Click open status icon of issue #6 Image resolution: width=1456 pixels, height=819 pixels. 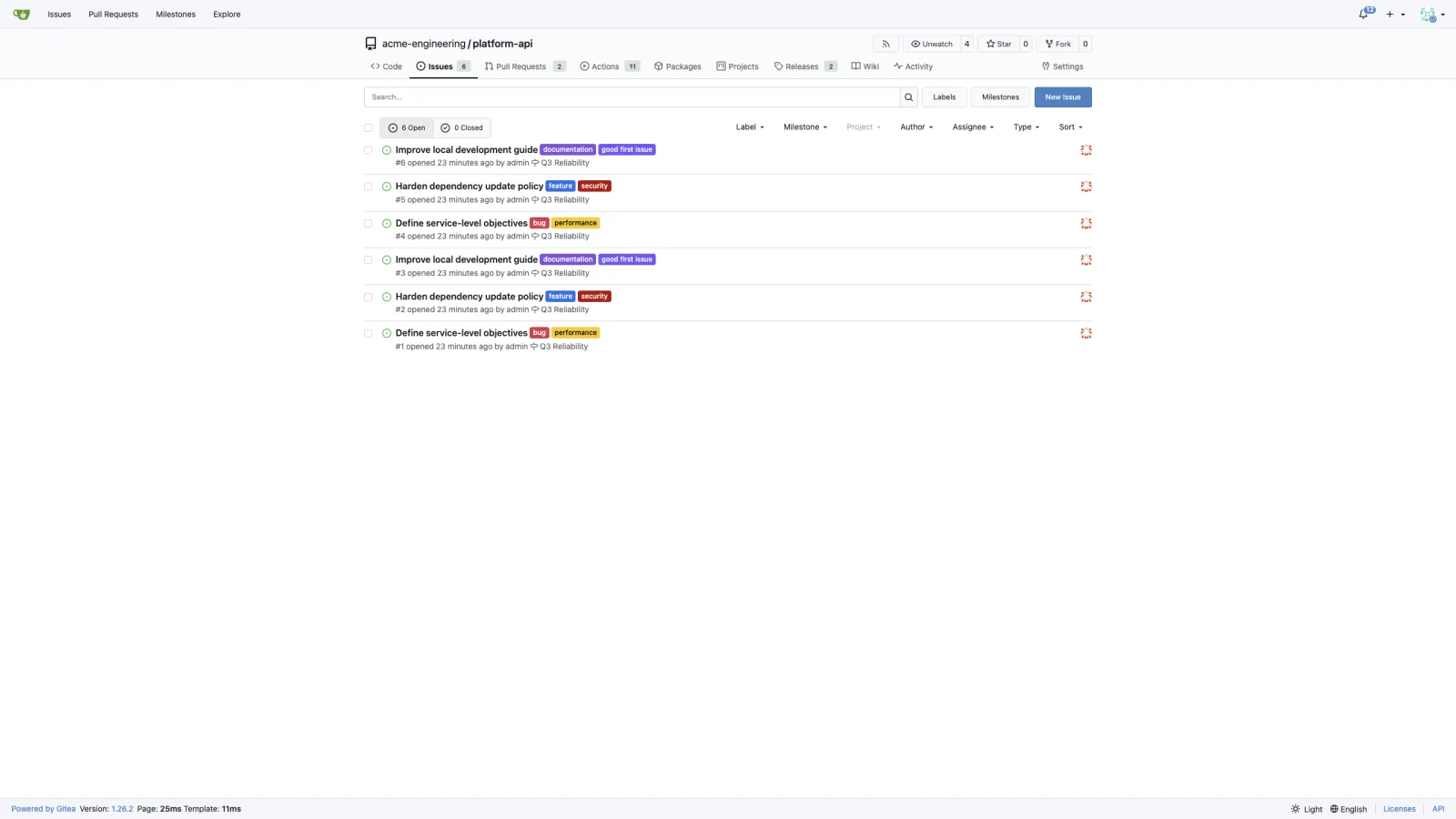387,150
